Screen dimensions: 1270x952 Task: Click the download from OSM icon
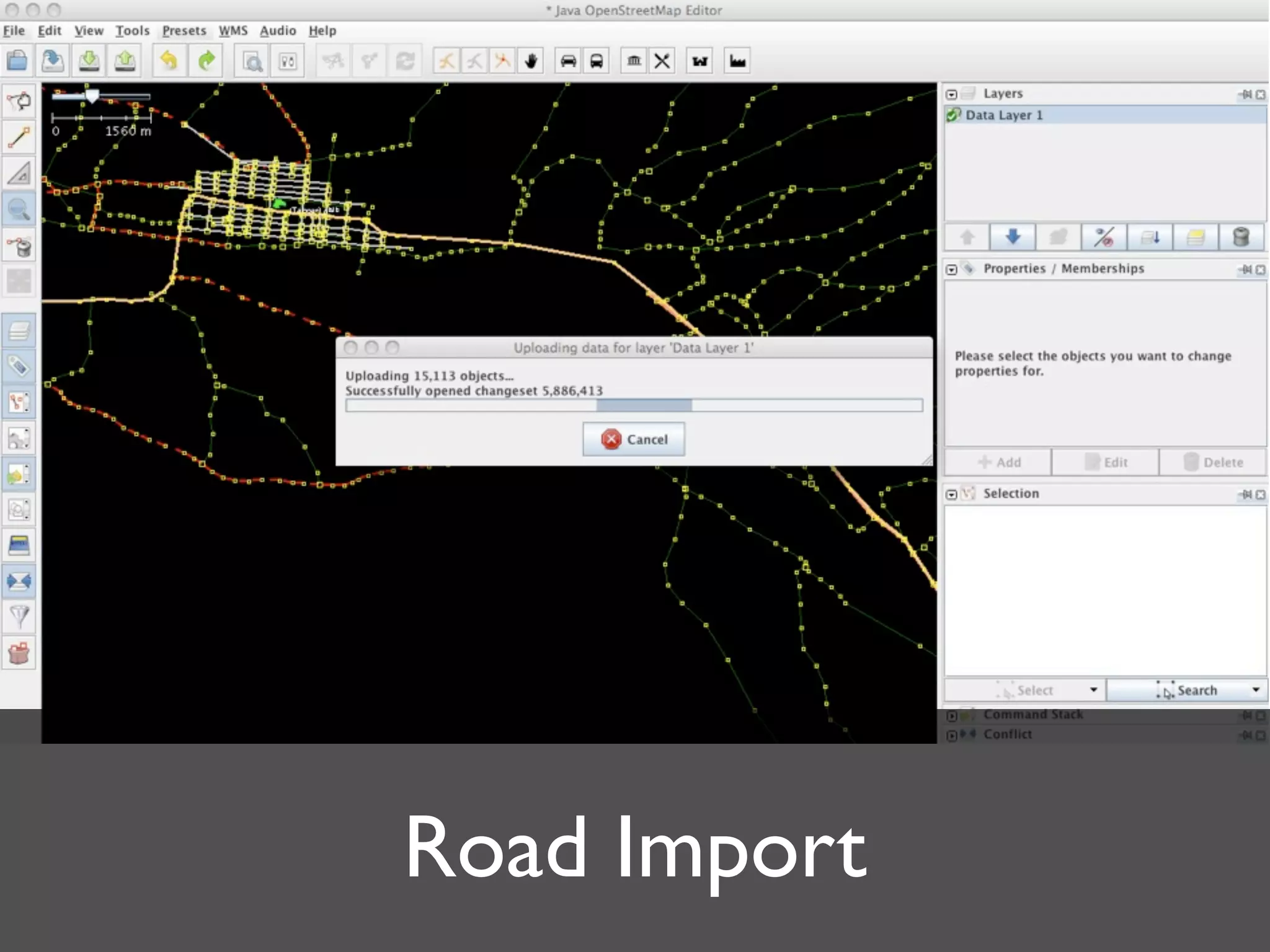89,61
